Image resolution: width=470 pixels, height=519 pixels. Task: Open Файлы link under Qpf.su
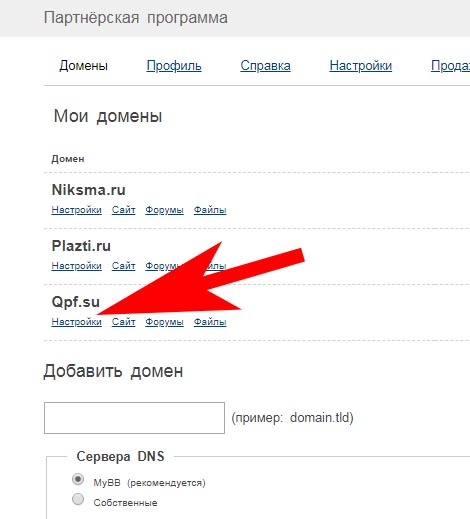(210, 322)
